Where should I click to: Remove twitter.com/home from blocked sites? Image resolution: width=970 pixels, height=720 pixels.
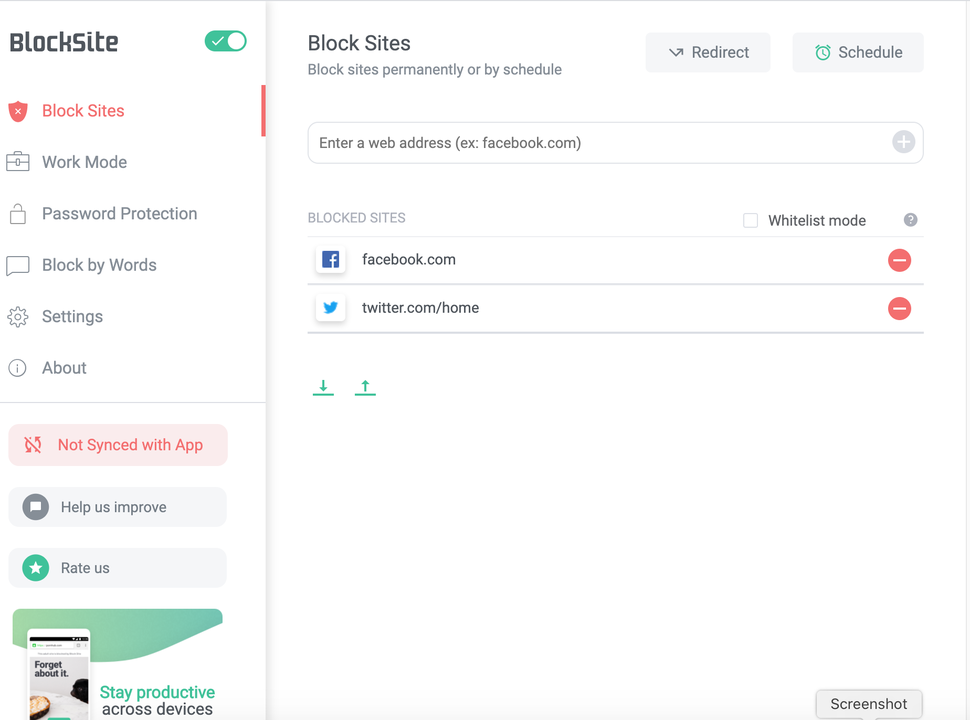pos(899,308)
